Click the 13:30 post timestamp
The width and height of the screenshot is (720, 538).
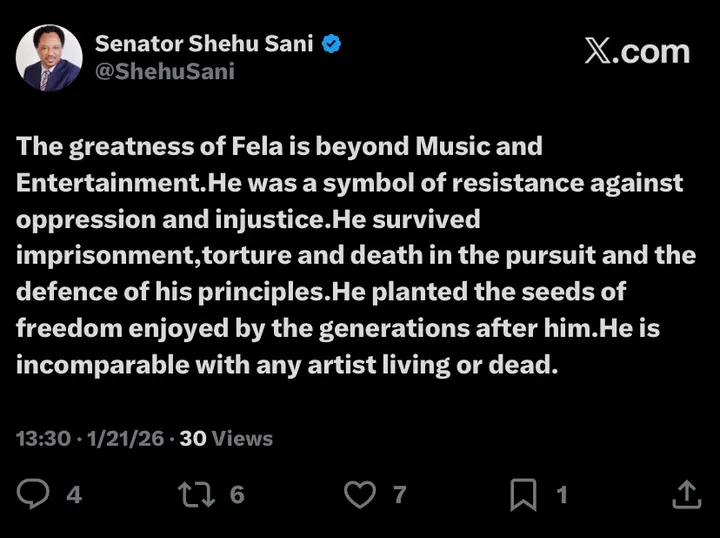tap(43, 438)
